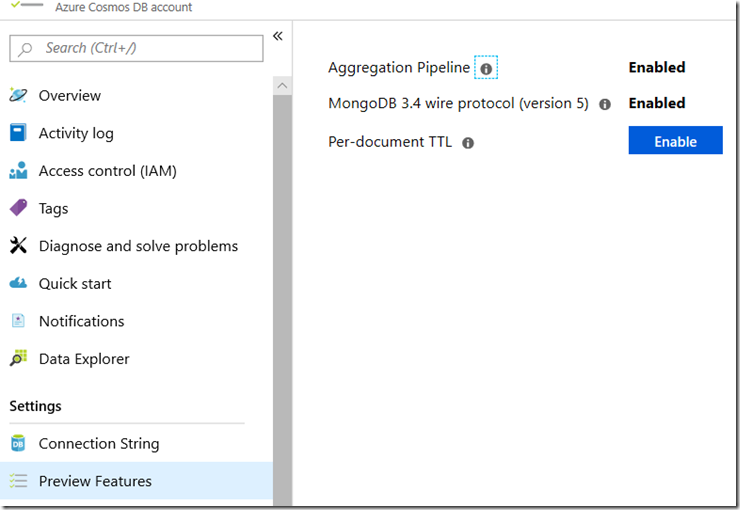The height and width of the screenshot is (510, 740).
Task: Enable Per-document TTL with the blue button
Action: pyautogui.click(x=675, y=141)
